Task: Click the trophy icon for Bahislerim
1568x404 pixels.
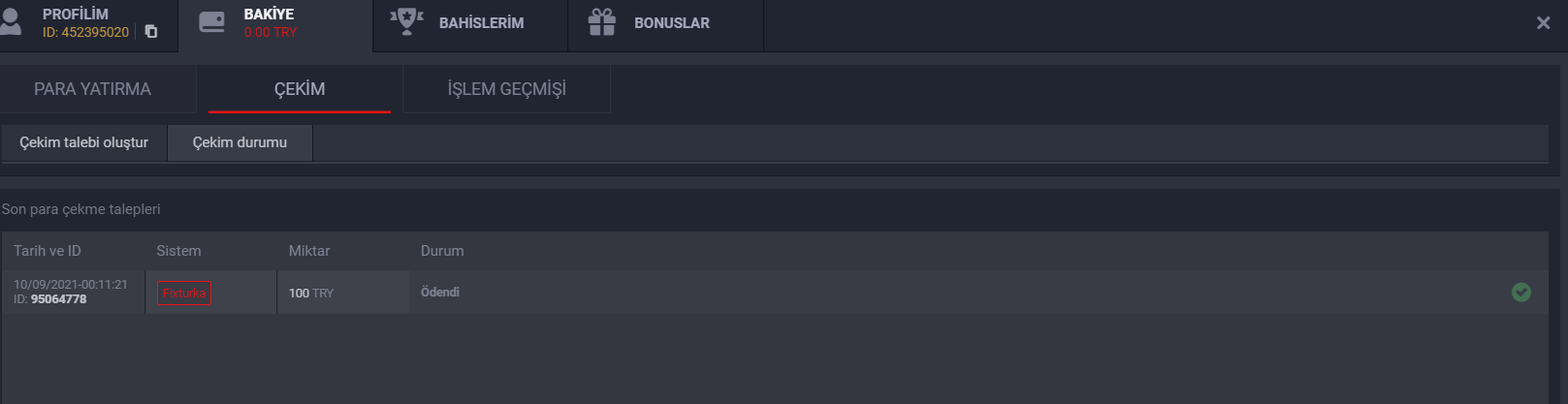Action: coord(406,21)
